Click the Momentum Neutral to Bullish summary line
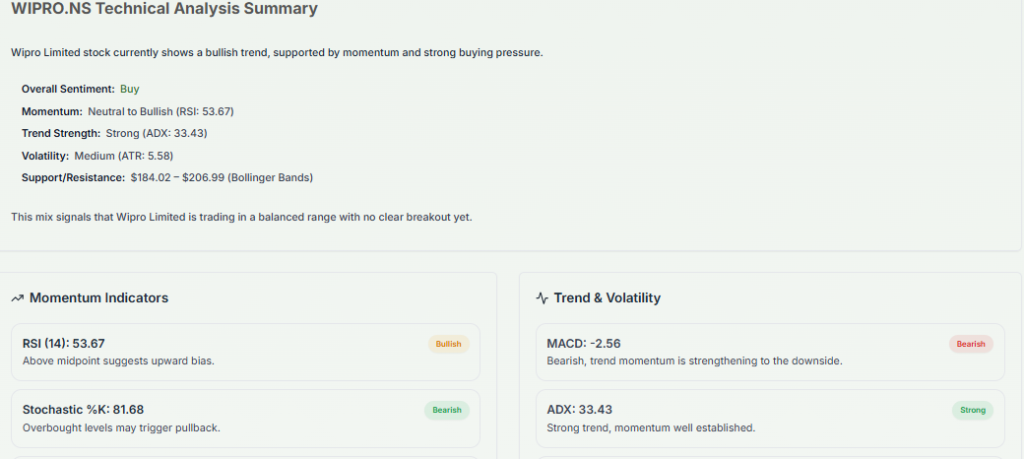Screen dimensions: 1024x459 coord(127,111)
